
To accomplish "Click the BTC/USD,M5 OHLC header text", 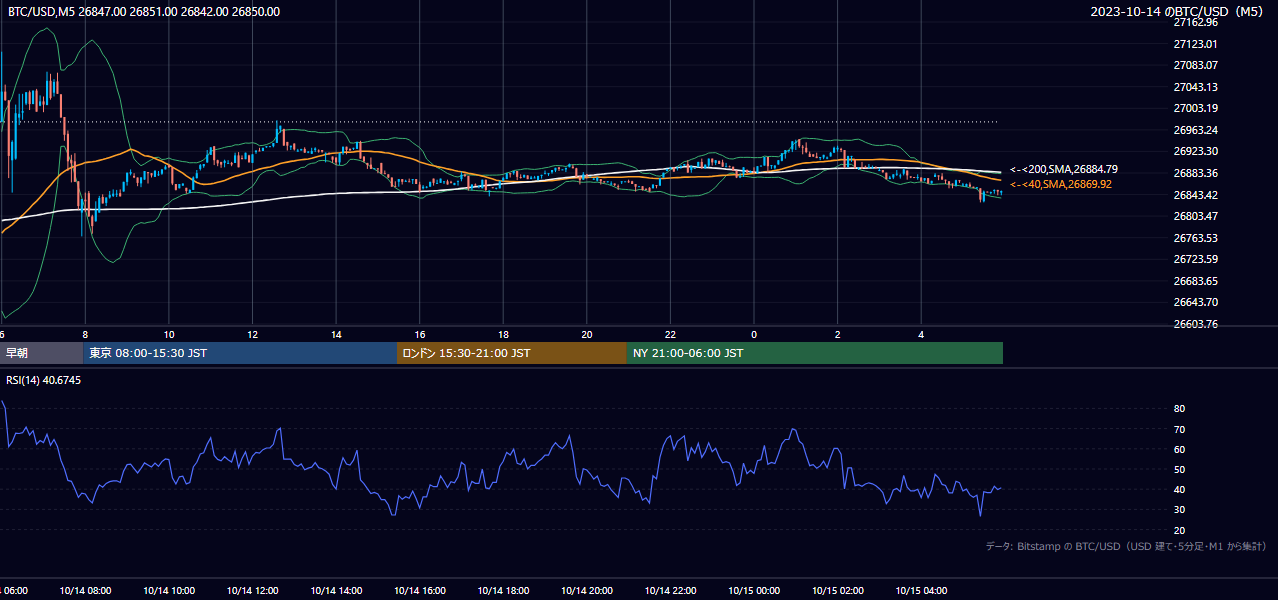I will [144, 12].
